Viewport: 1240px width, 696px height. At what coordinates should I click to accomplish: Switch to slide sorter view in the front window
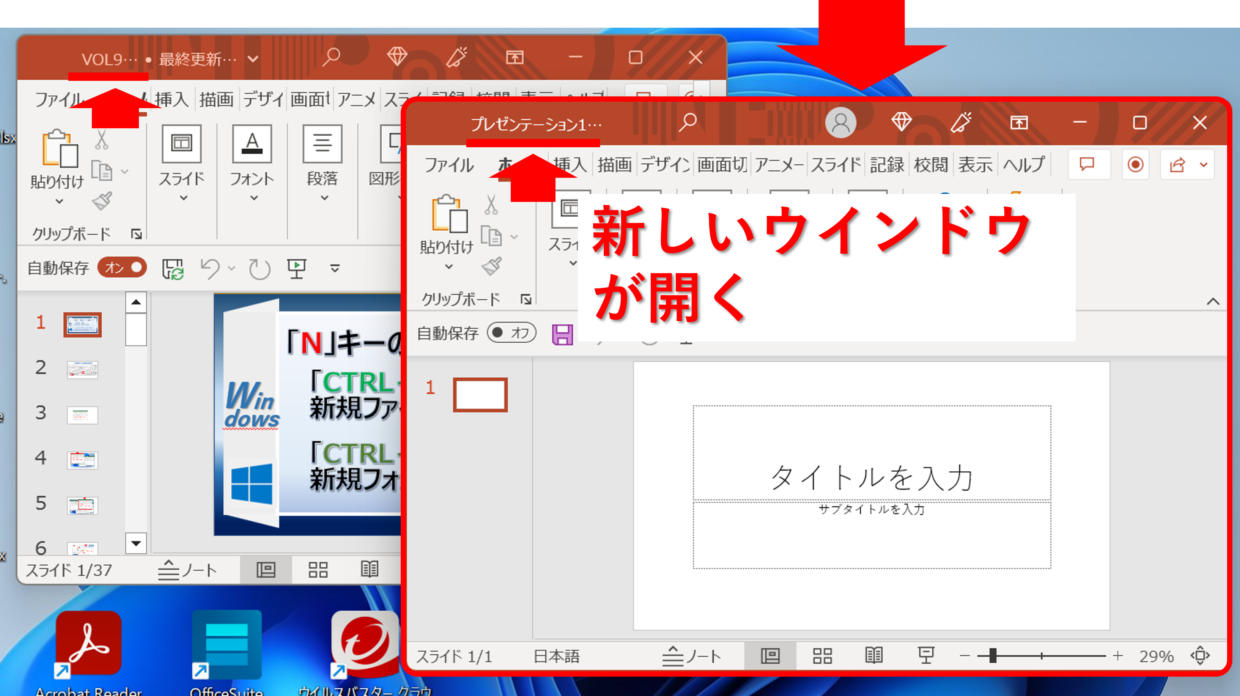pos(822,656)
